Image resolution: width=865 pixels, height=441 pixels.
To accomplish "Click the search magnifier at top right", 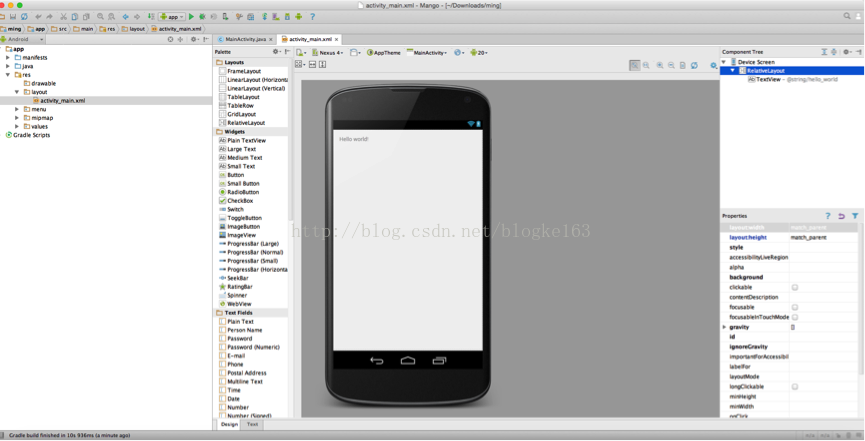I will point(847,16).
